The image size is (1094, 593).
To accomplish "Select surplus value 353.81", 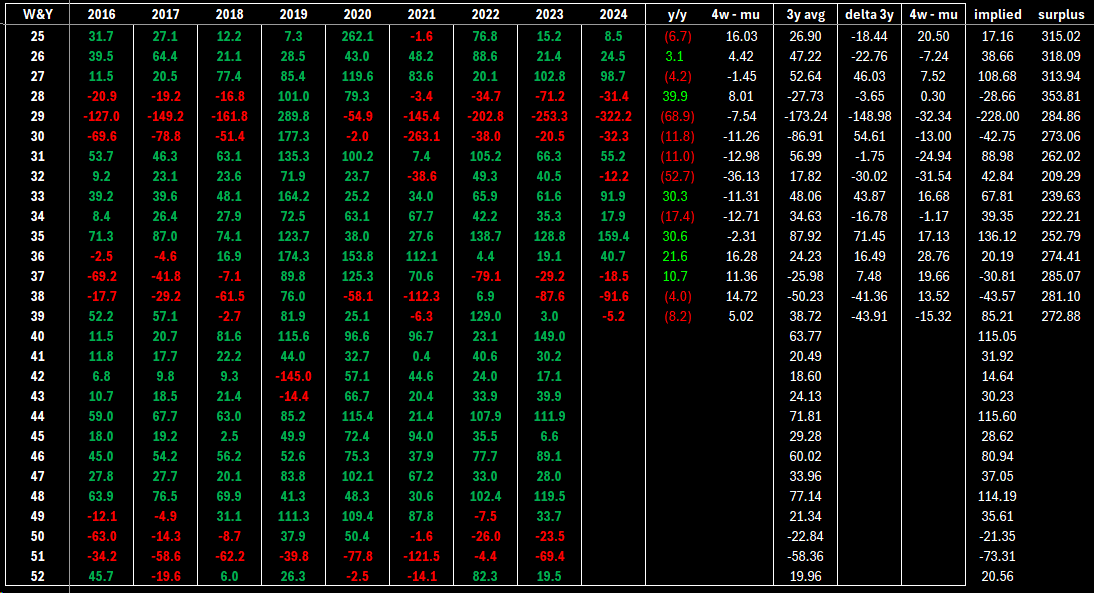I will tap(1061, 96).
